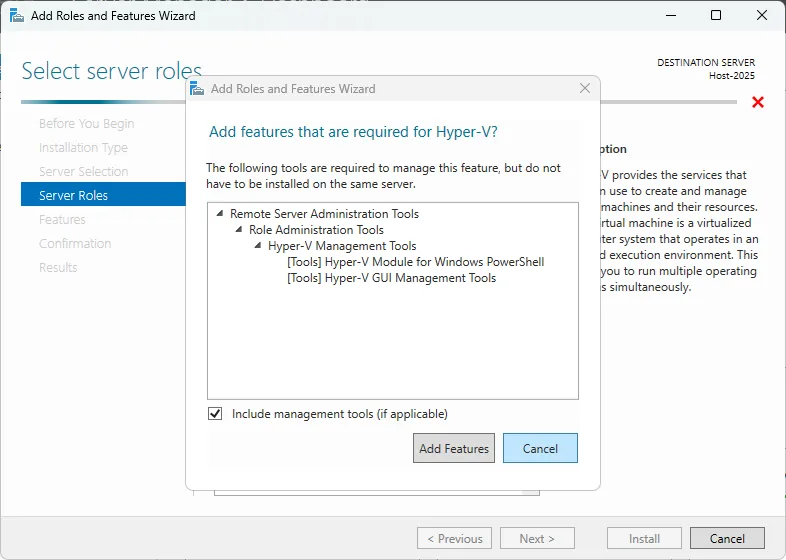Image resolution: width=786 pixels, height=560 pixels.
Task: Close the main wizard window
Action: [x=762, y=16]
